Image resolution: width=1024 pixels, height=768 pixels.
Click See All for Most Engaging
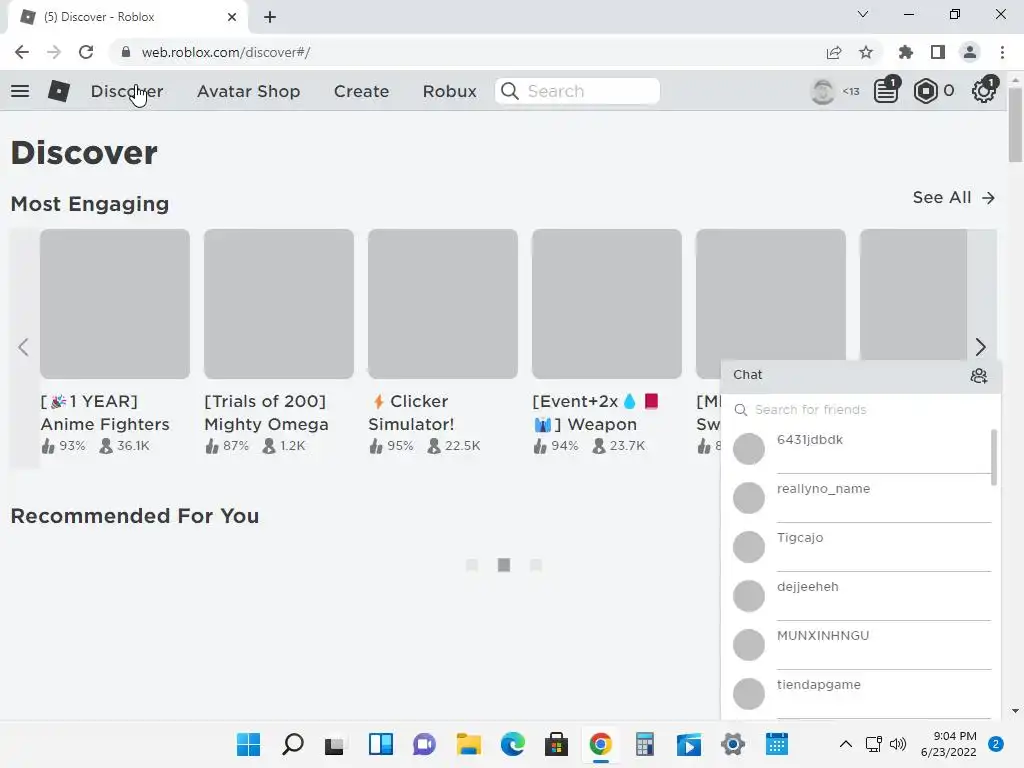[953, 197]
